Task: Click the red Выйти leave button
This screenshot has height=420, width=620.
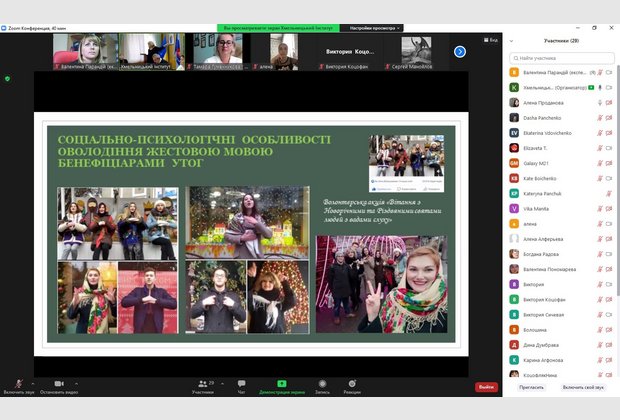Action: pyautogui.click(x=486, y=387)
